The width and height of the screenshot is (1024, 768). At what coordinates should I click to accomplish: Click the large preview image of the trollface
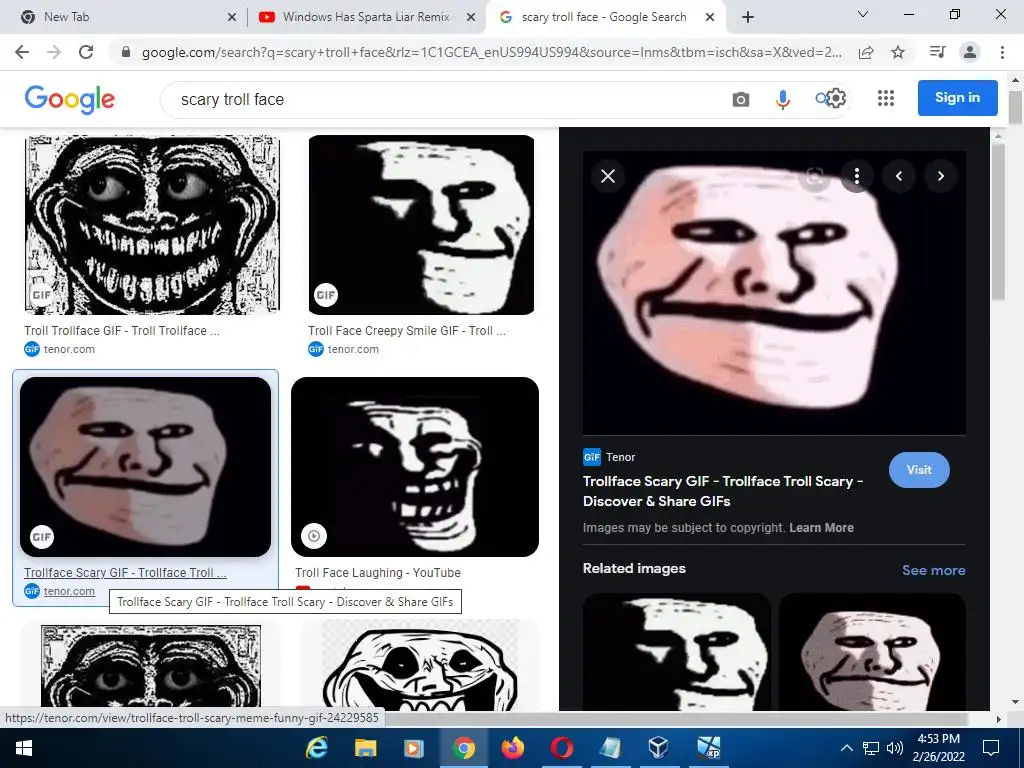coord(774,293)
